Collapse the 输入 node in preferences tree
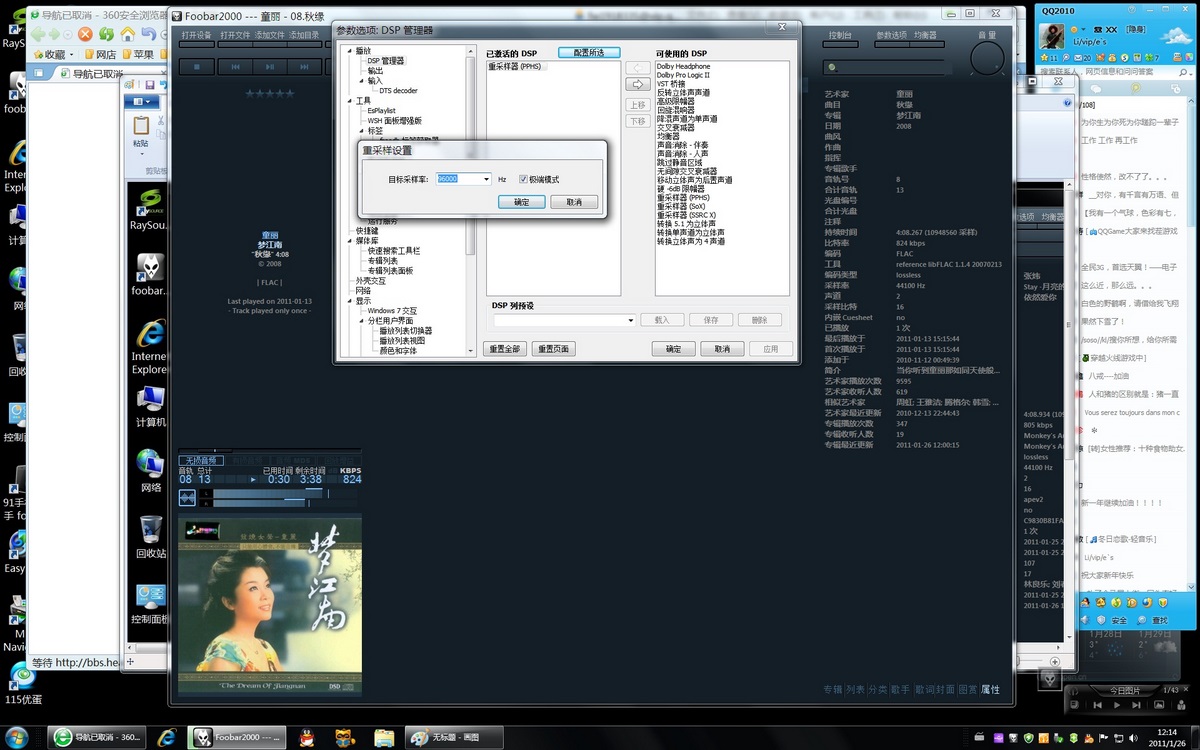 [362, 81]
